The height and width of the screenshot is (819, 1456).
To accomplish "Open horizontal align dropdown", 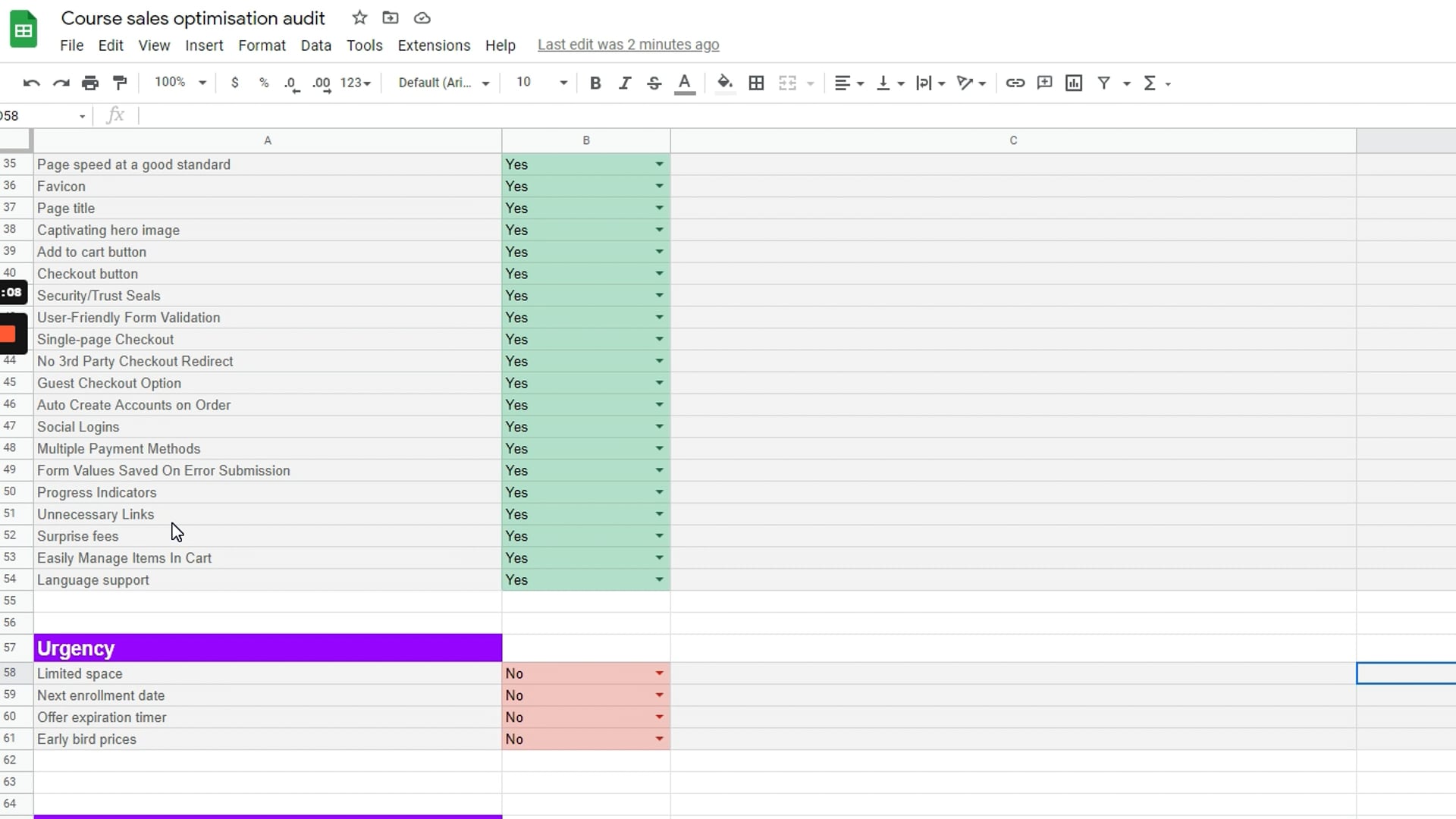I will 849,83.
